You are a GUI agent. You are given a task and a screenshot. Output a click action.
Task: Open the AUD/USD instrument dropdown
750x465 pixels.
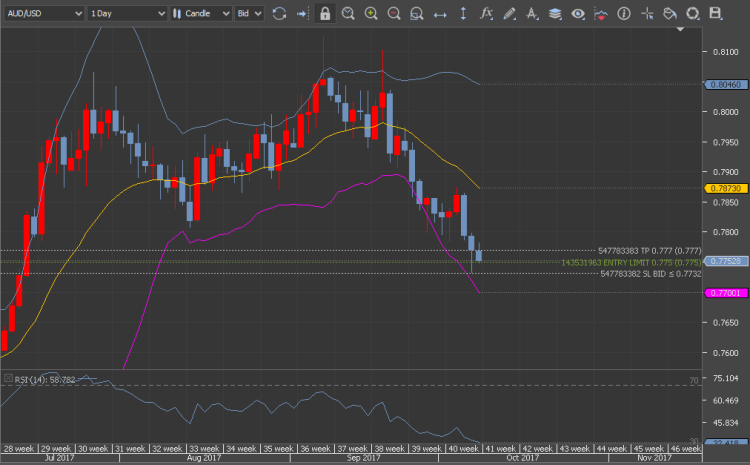[42, 14]
